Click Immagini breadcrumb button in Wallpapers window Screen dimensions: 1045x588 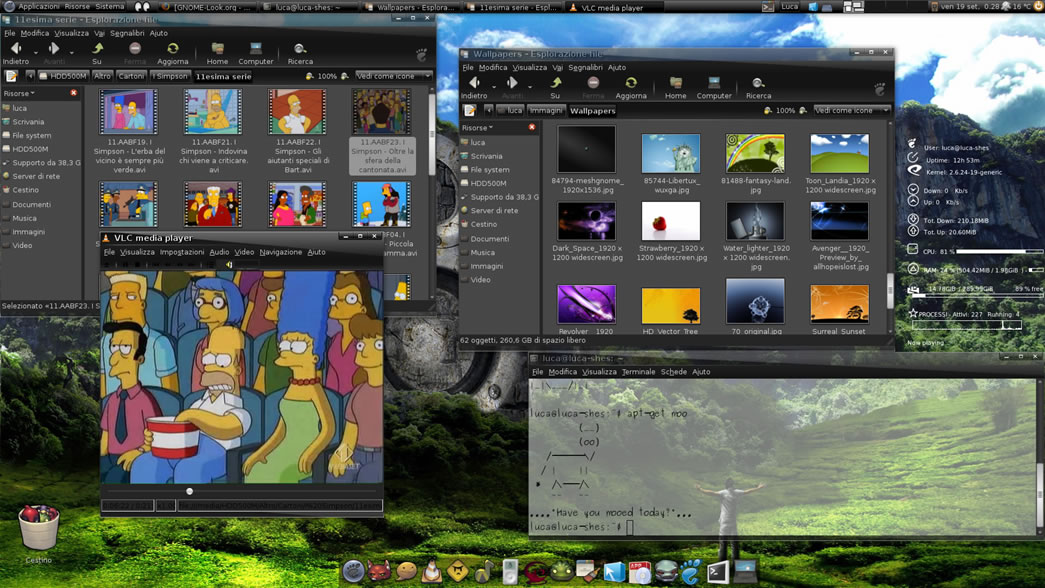(x=546, y=111)
